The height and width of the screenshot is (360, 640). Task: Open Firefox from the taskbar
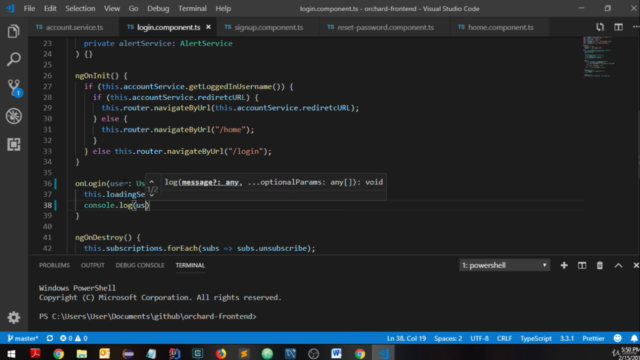[x=221, y=353]
